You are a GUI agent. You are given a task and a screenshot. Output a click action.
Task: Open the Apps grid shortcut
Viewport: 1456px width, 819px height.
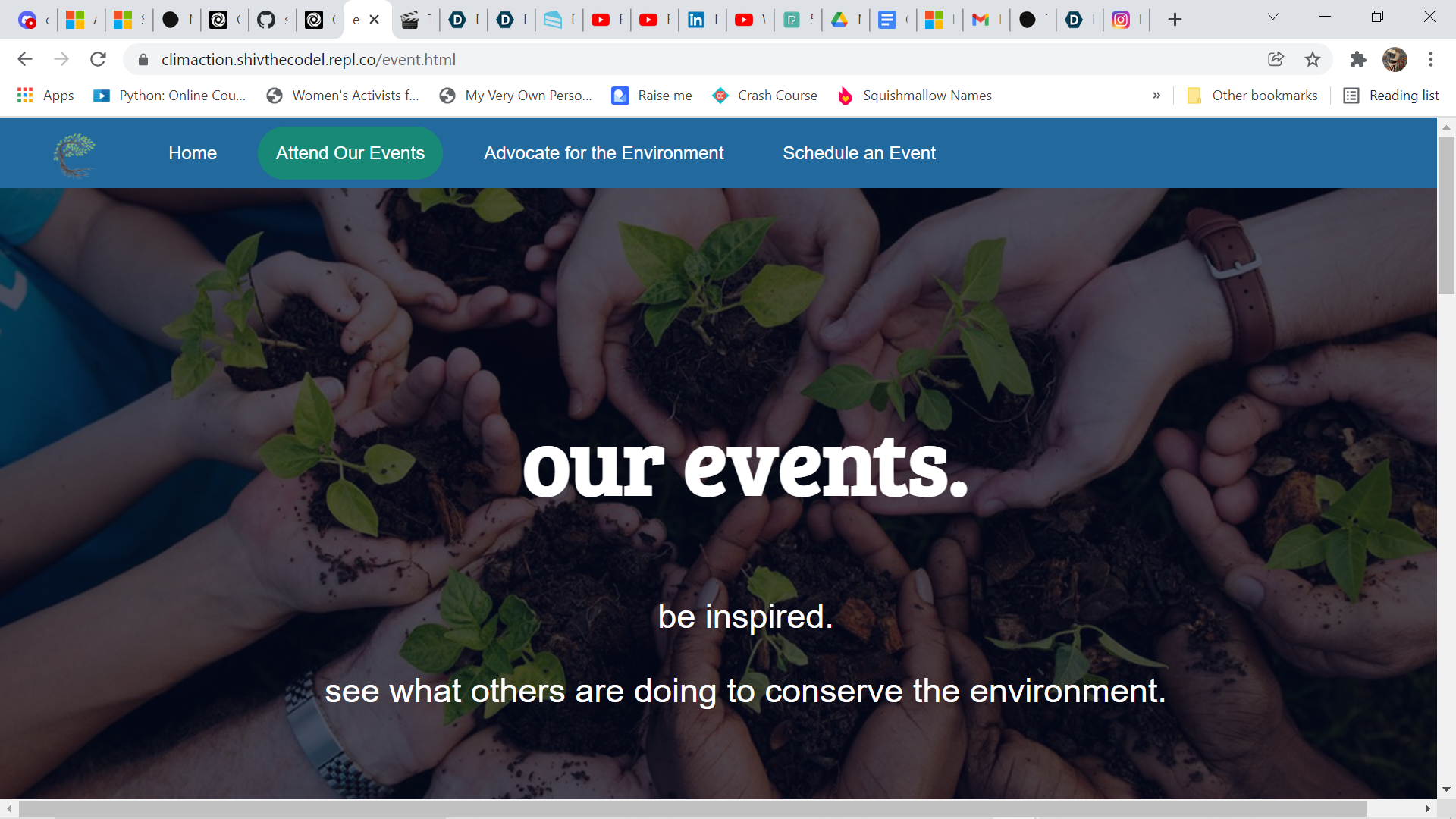(45, 96)
